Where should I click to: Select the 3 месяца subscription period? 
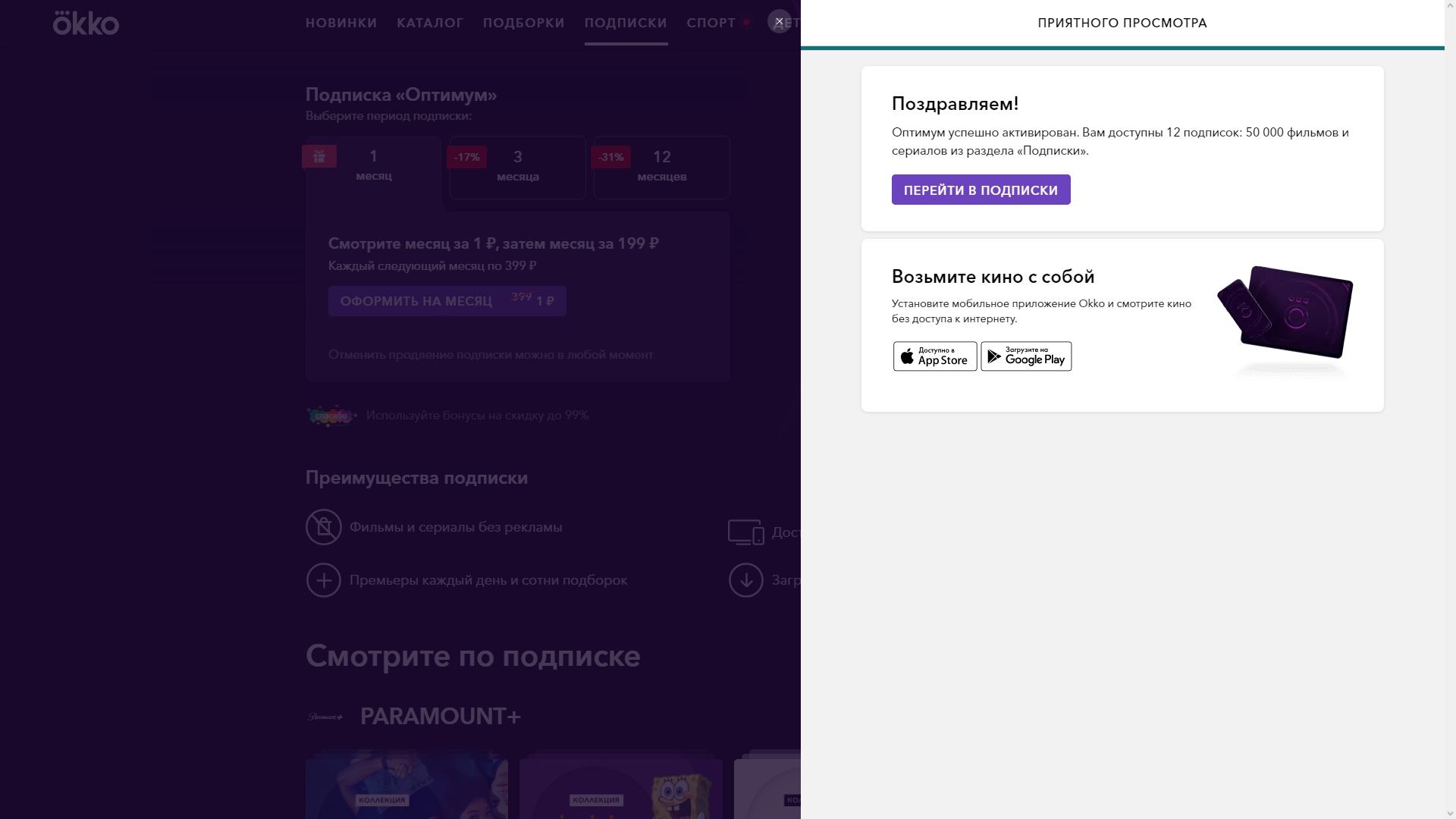(x=518, y=167)
